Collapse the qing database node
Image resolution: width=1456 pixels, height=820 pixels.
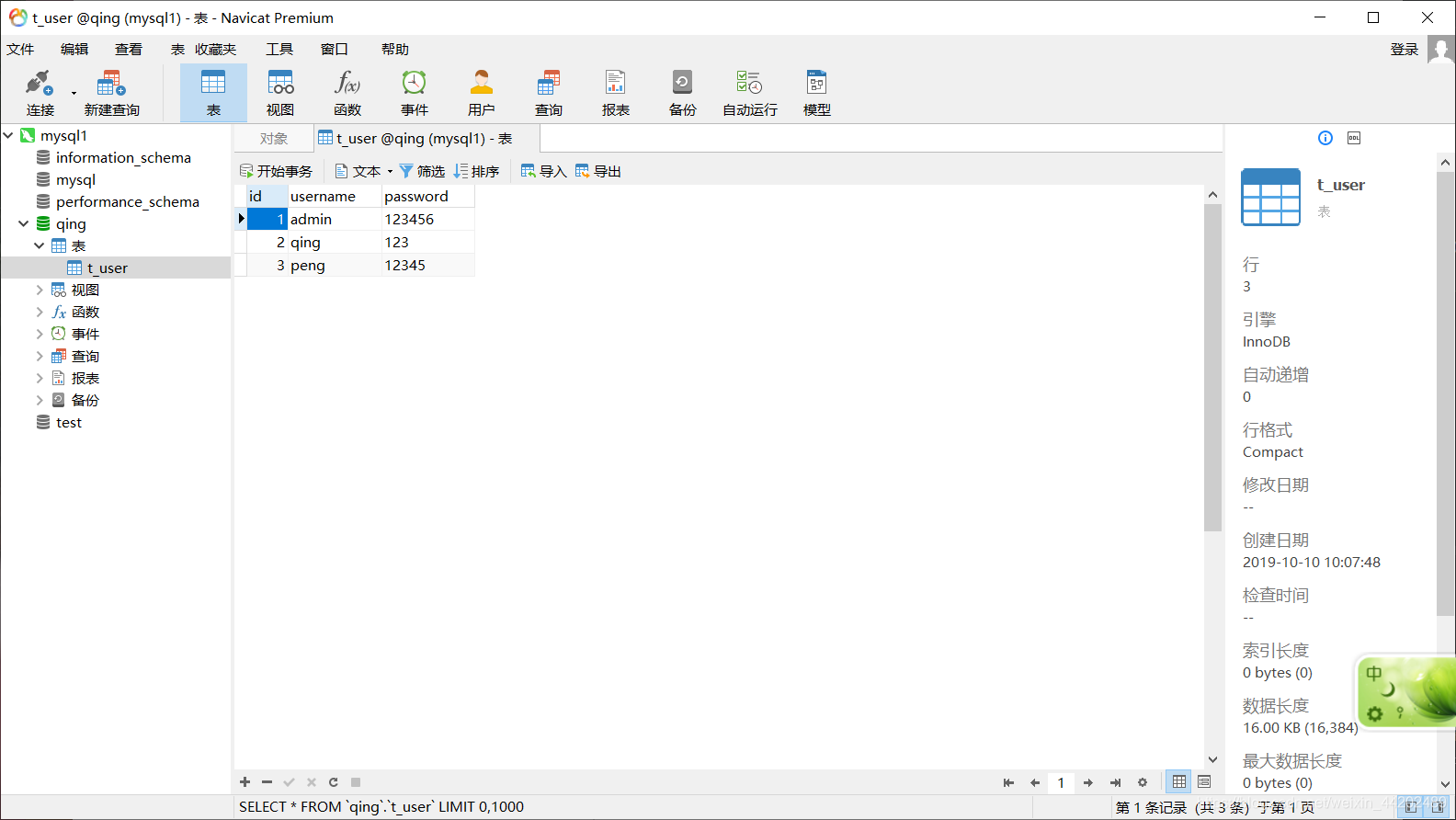pos(23,223)
